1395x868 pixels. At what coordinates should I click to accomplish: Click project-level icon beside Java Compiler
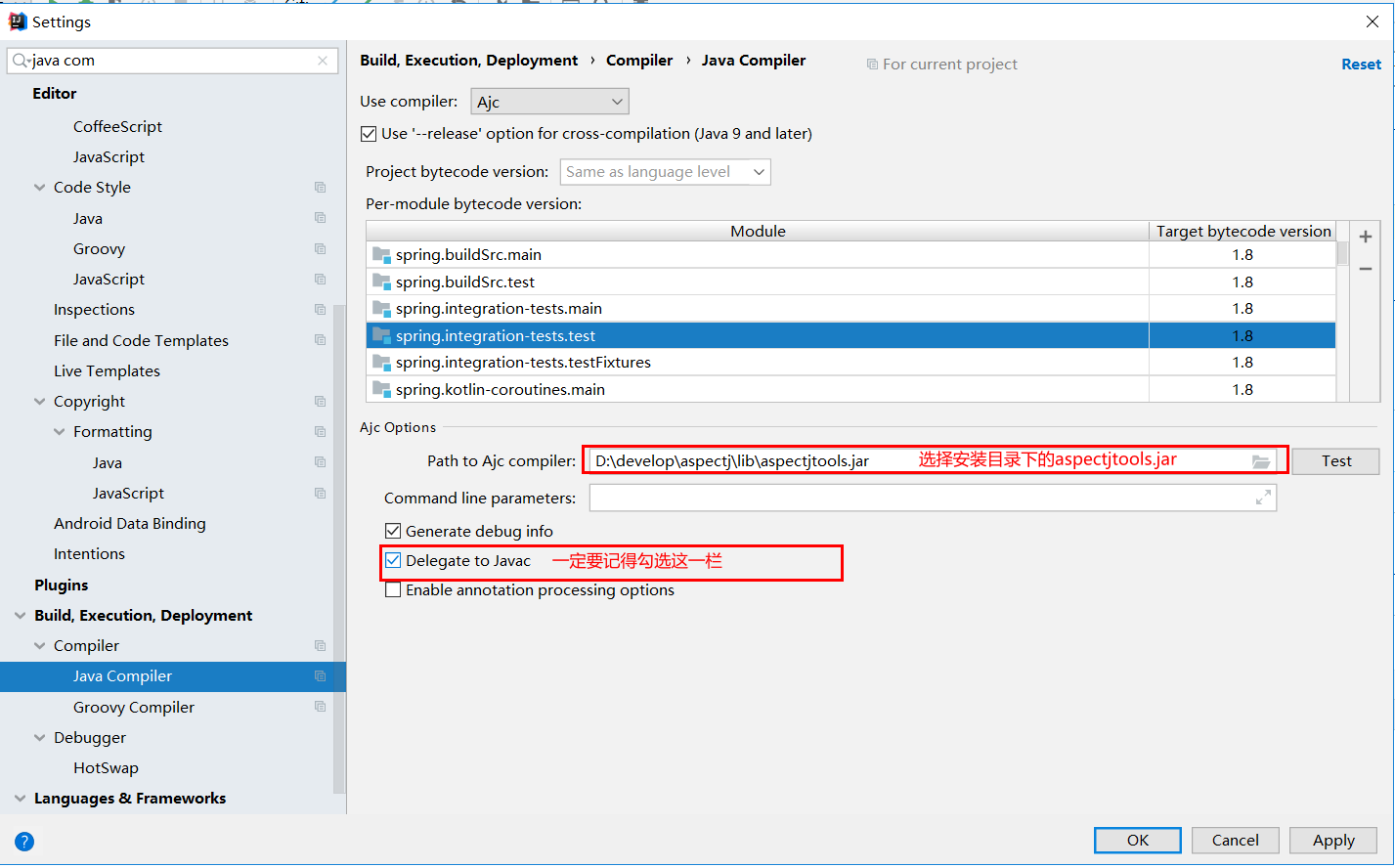(x=320, y=675)
